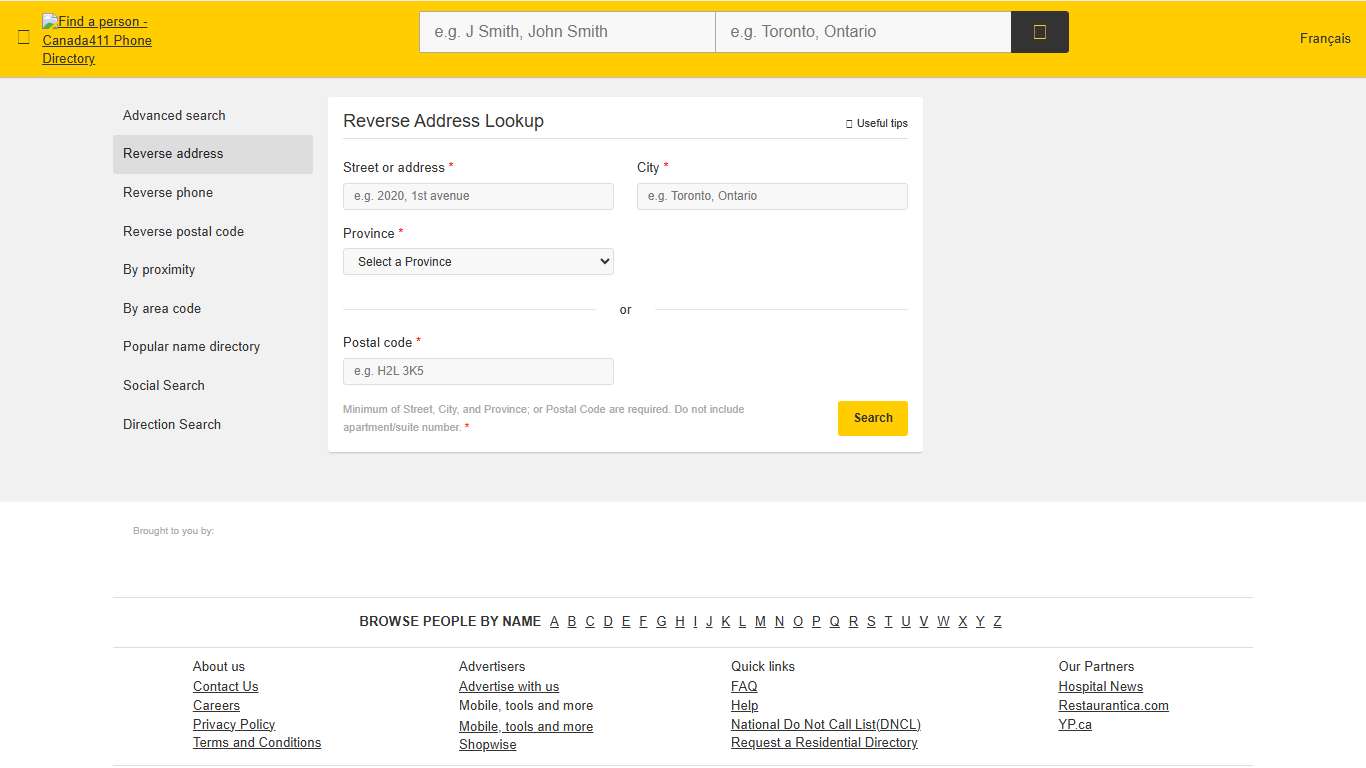Click the Postal code input field
The image size is (1366, 768).
click(478, 371)
